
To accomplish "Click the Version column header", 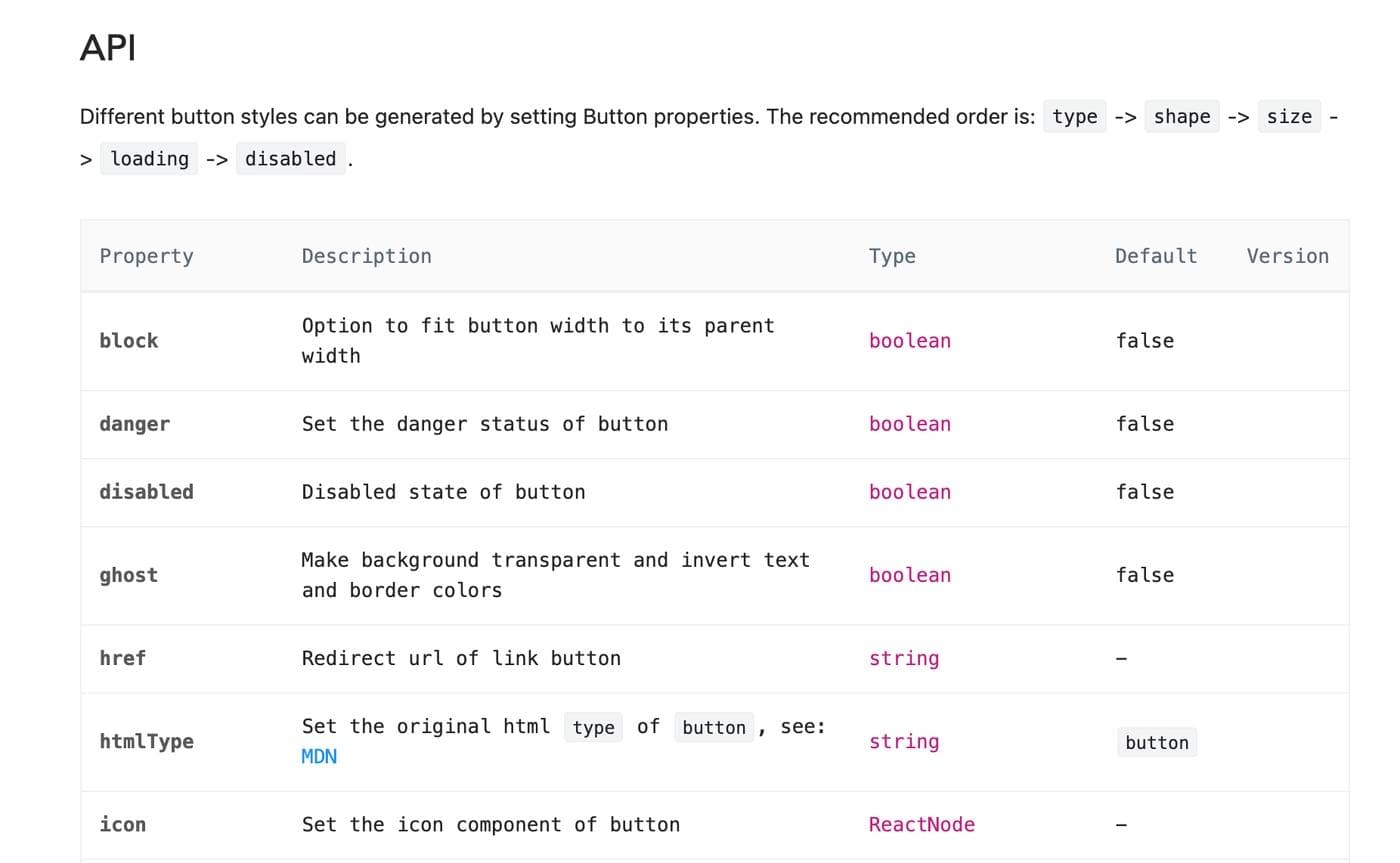I will [x=1287, y=256].
